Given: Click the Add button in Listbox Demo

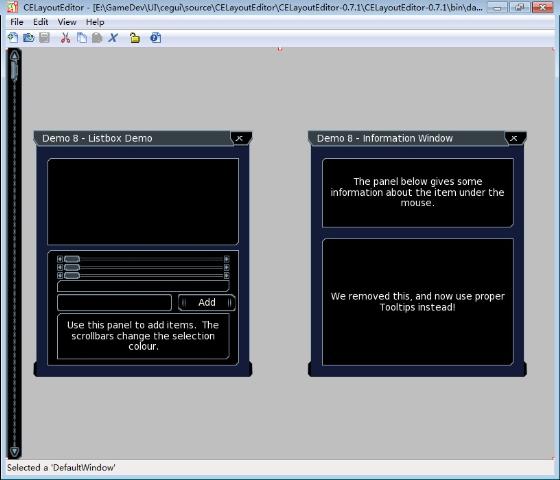Looking at the screenshot, I should point(207,302).
